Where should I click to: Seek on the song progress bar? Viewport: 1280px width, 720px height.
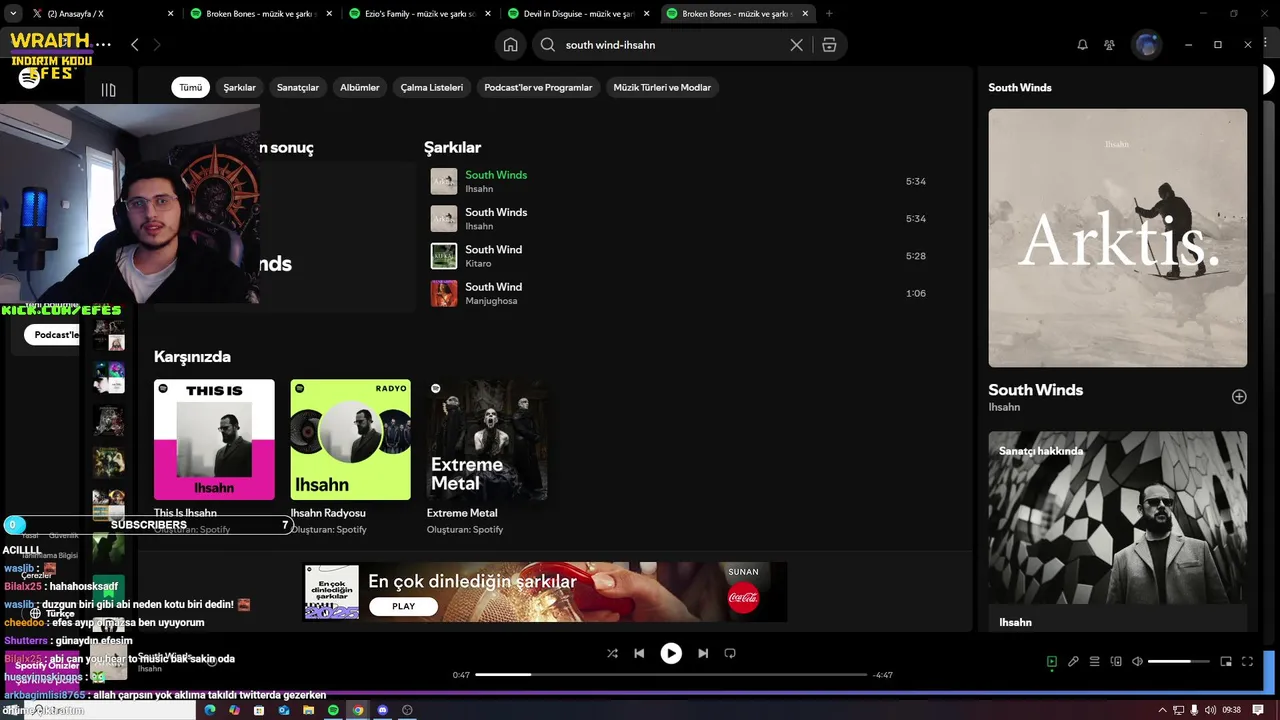670,674
